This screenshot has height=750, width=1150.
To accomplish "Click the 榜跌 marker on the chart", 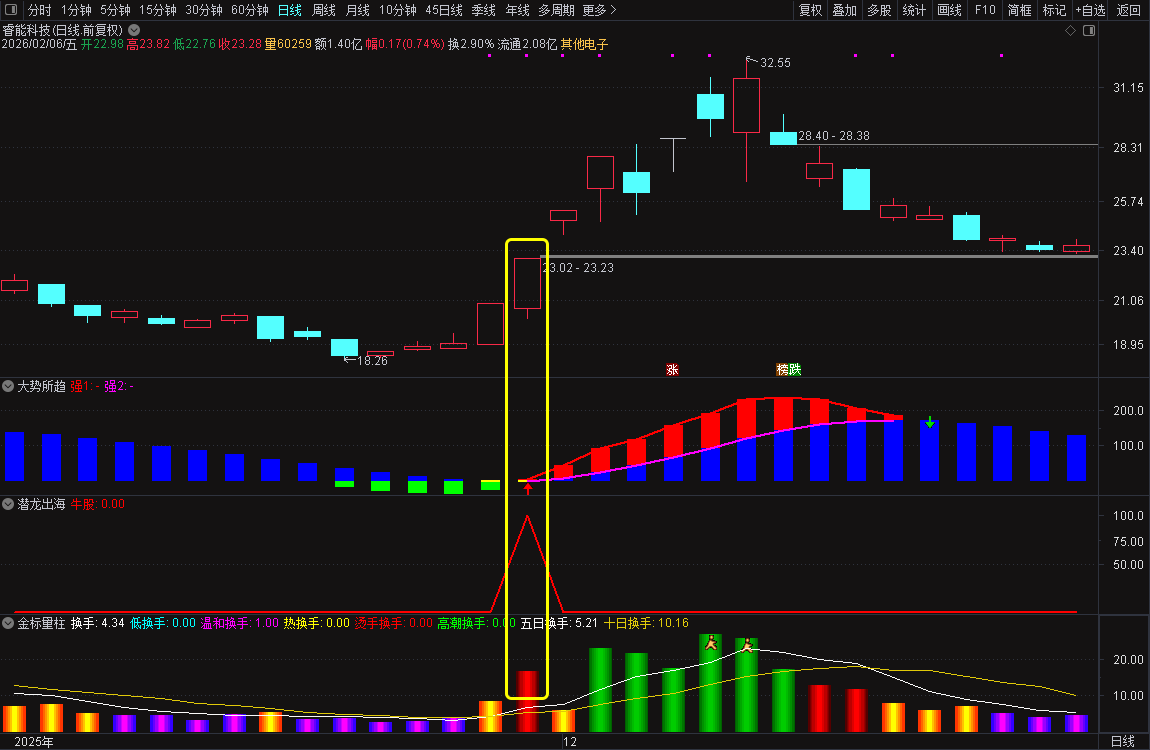I will pyautogui.click(x=788, y=370).
